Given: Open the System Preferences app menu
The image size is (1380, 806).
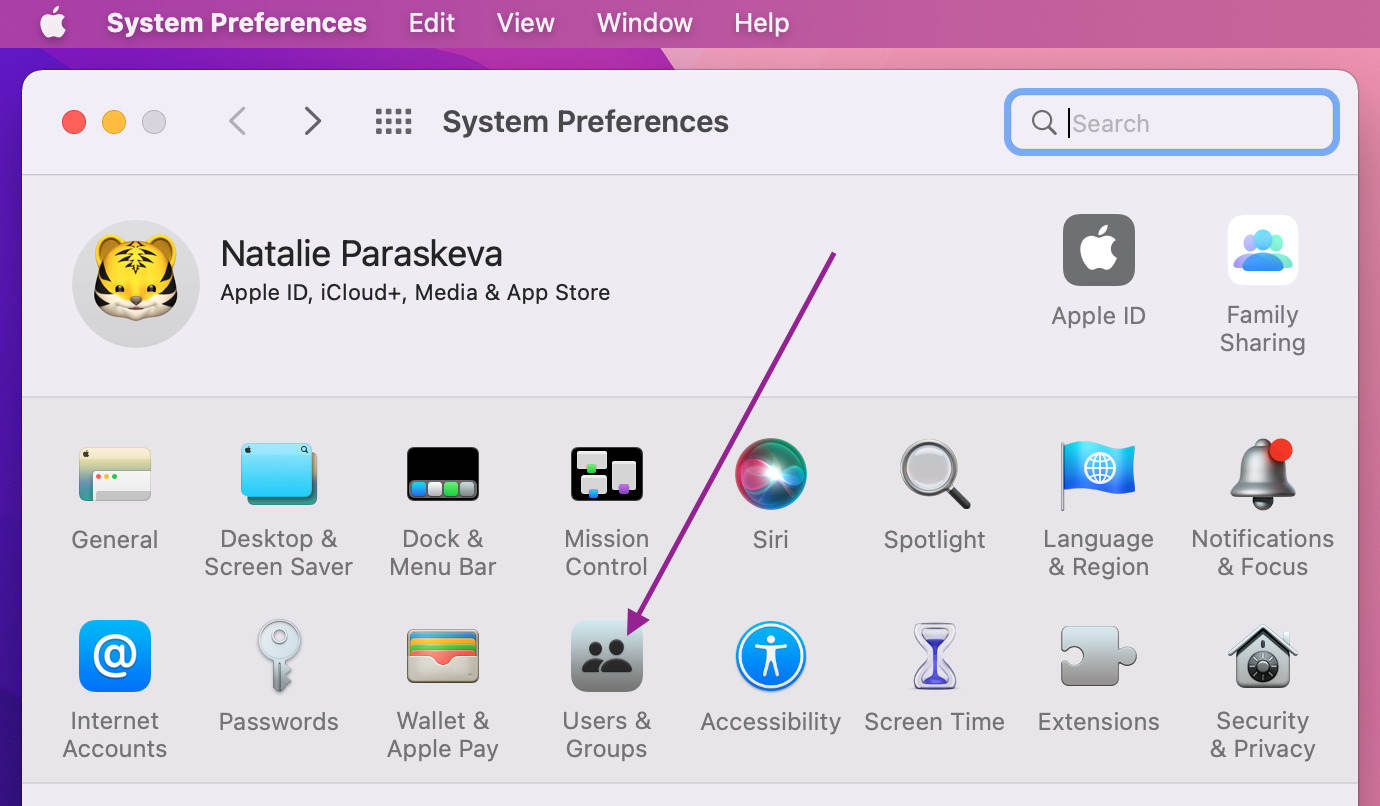Looking at the screenshot, I should [x=237, y=23].
